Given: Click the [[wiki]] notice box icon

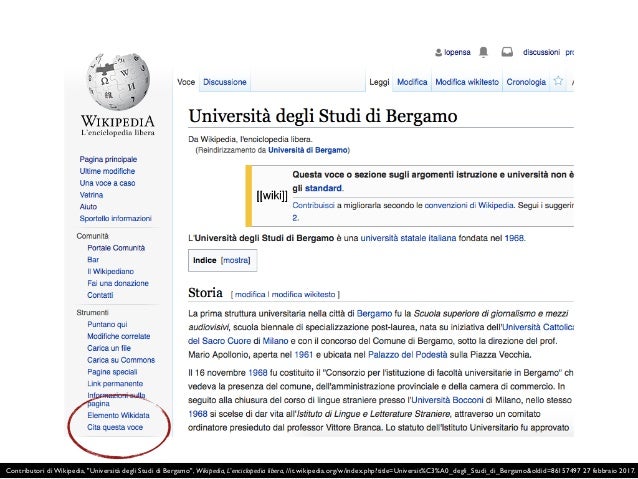Looking at the screenshot, I should pos(272,196).
